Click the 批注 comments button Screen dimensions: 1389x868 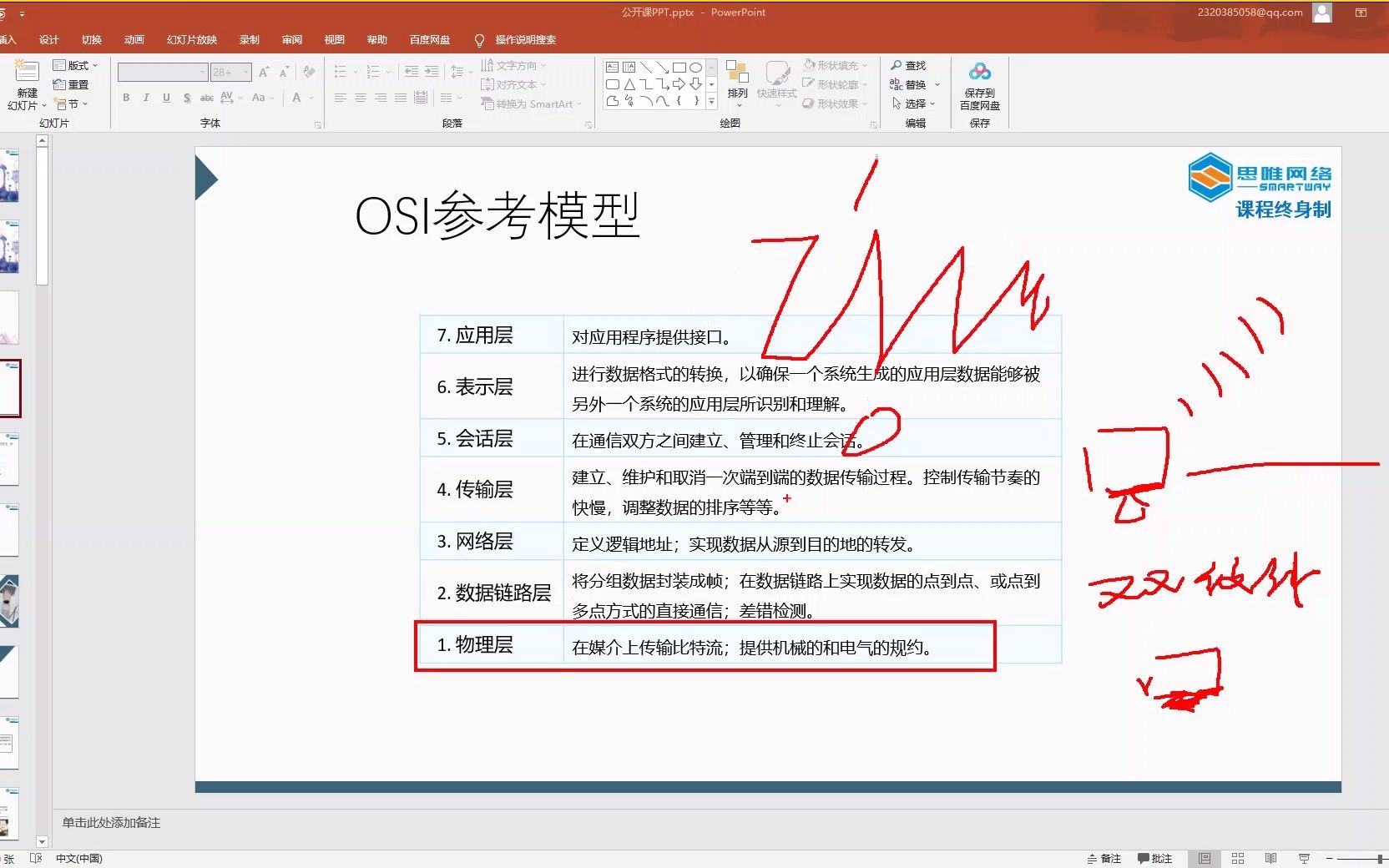[1156, 858]
